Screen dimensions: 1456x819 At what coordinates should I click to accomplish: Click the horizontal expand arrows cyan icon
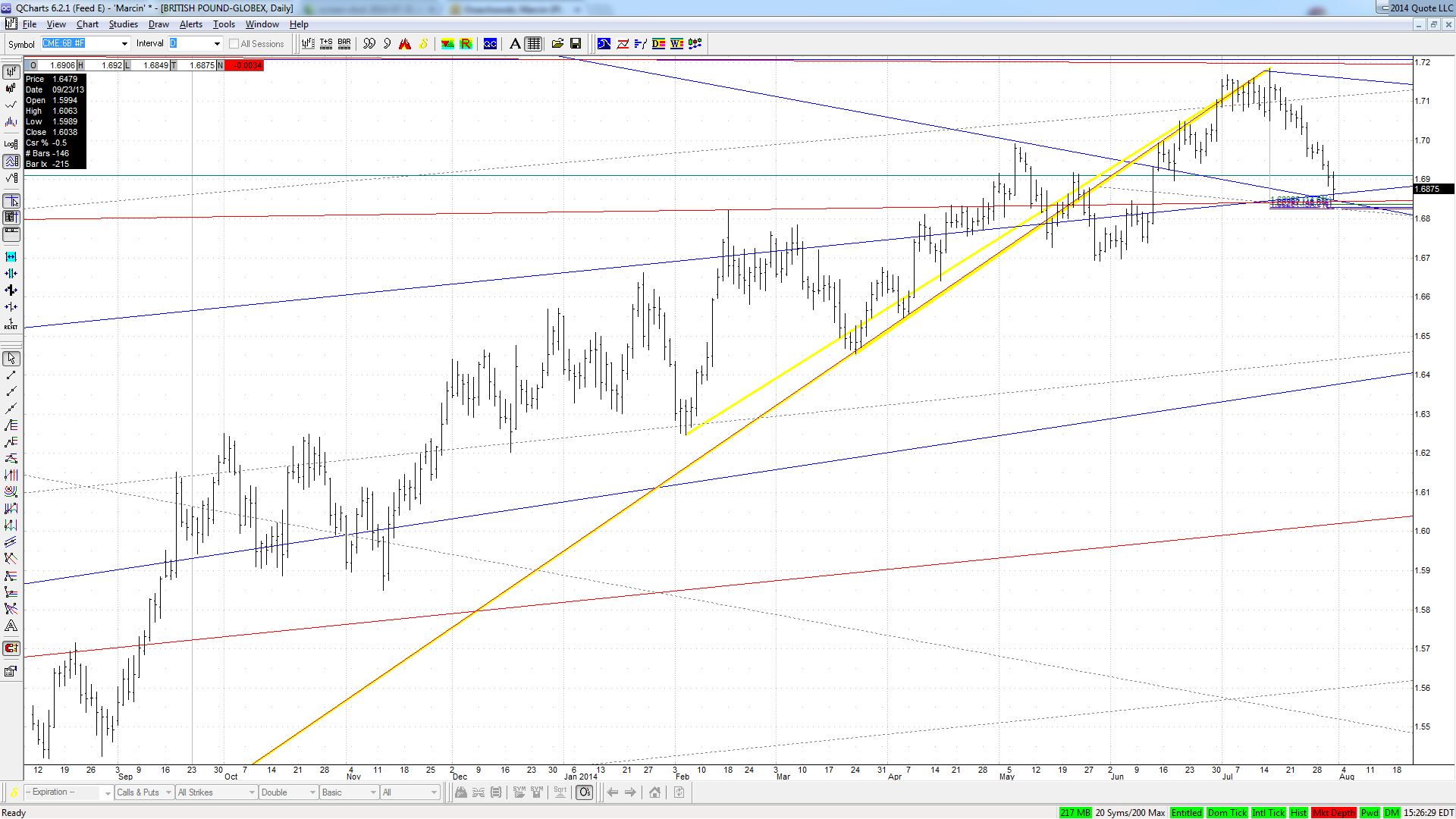pos(11,257)
